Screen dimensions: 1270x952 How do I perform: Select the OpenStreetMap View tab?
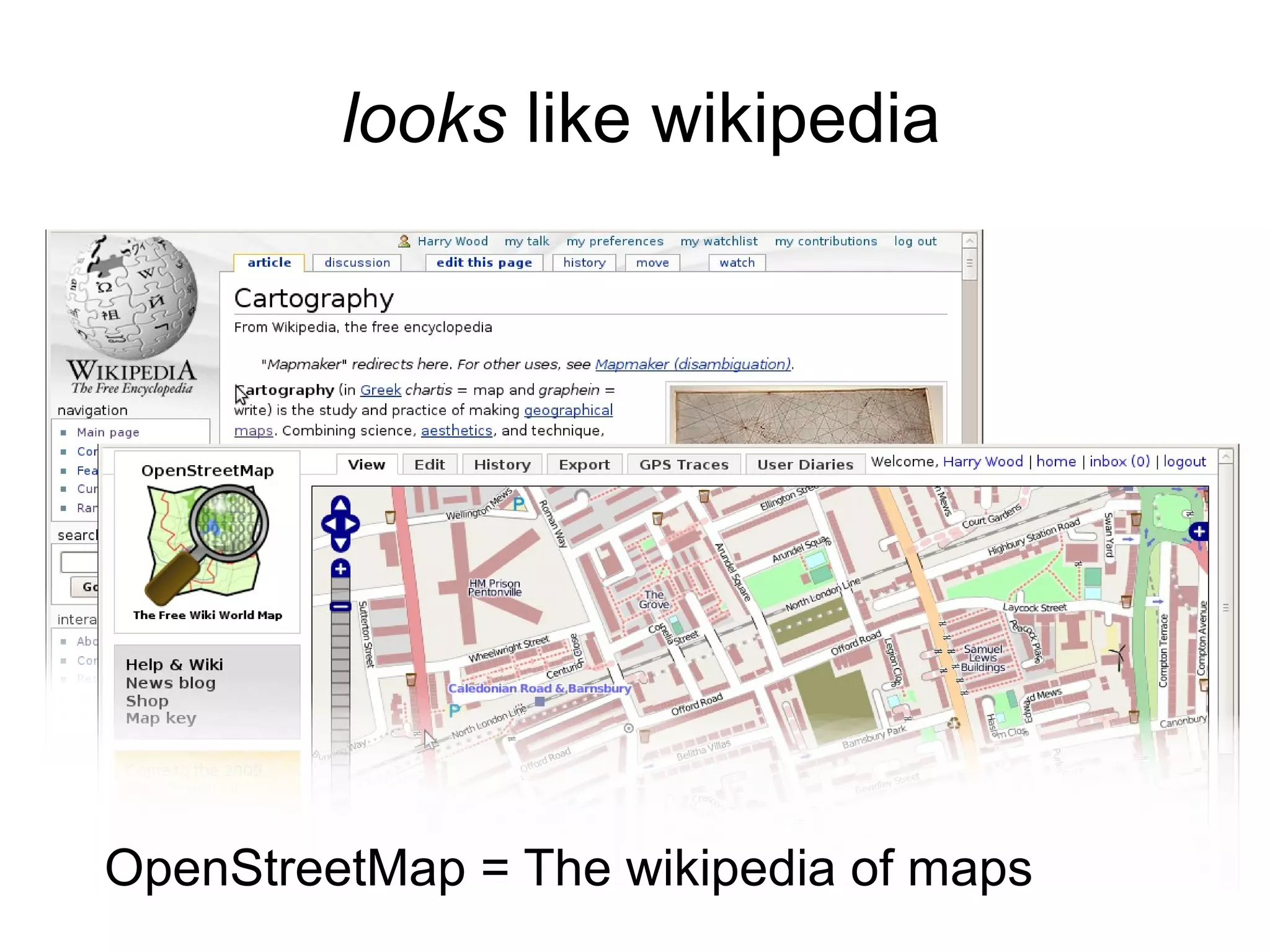pos(366,465)
